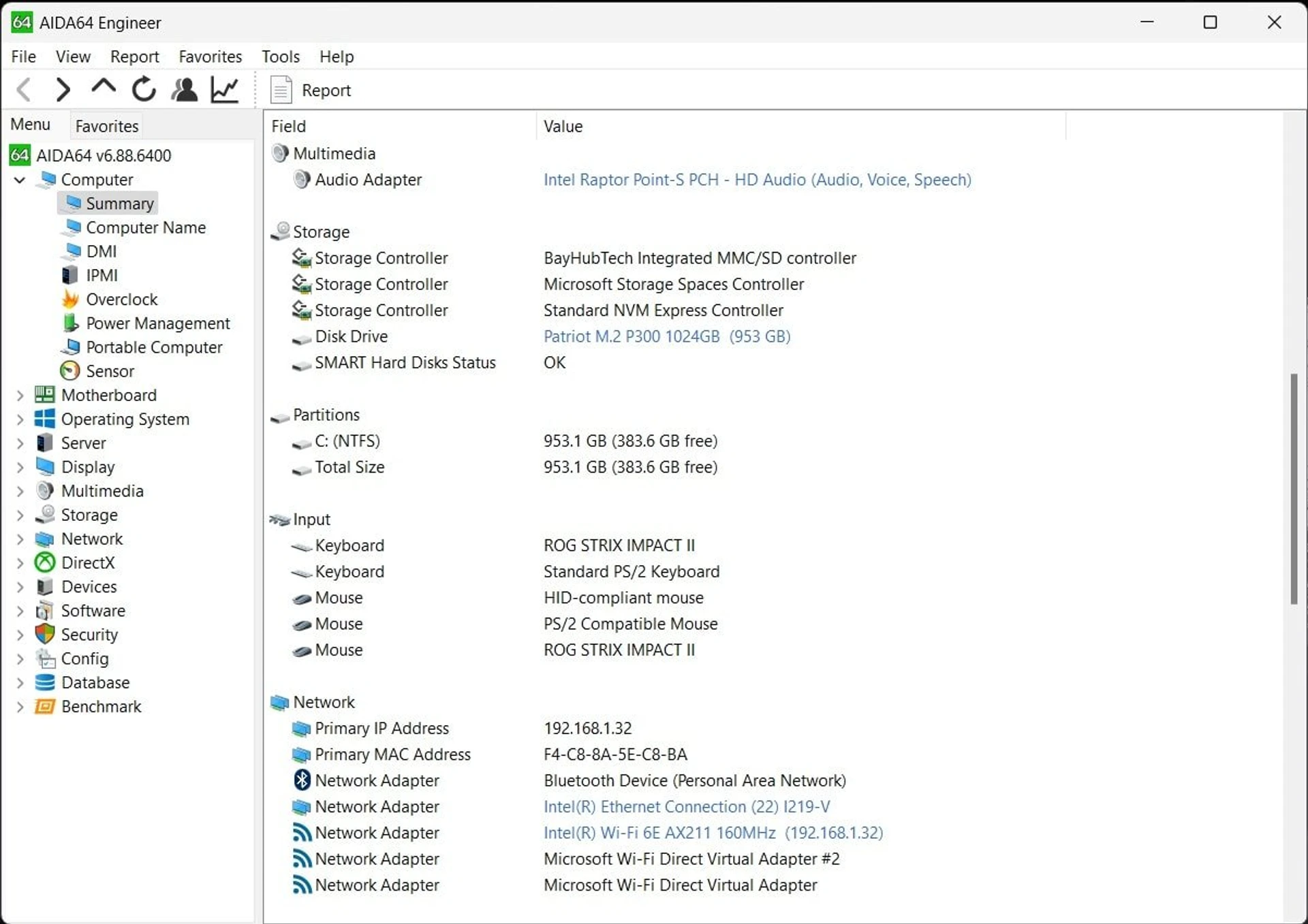Click the Forward navigation arrow
Image resolution: width=1308 pixels, height=924 pixels.
pos(63,89)
